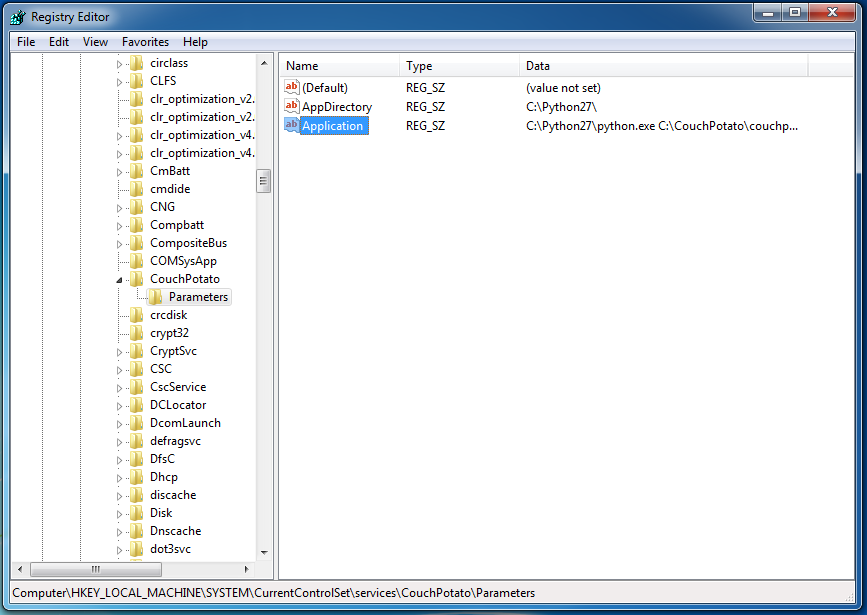Screen dimensions: 867x615
Task: Expand the CscService key
Action: tap(119, 388)
